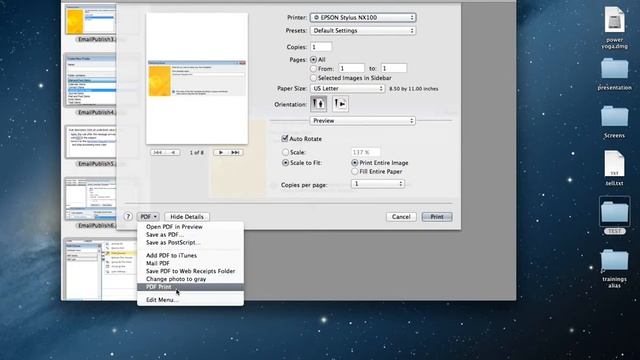Select the TEST desktop folder
Image resolution: width=640 pixels, height=360 pixels.
(x=614, y=216)
